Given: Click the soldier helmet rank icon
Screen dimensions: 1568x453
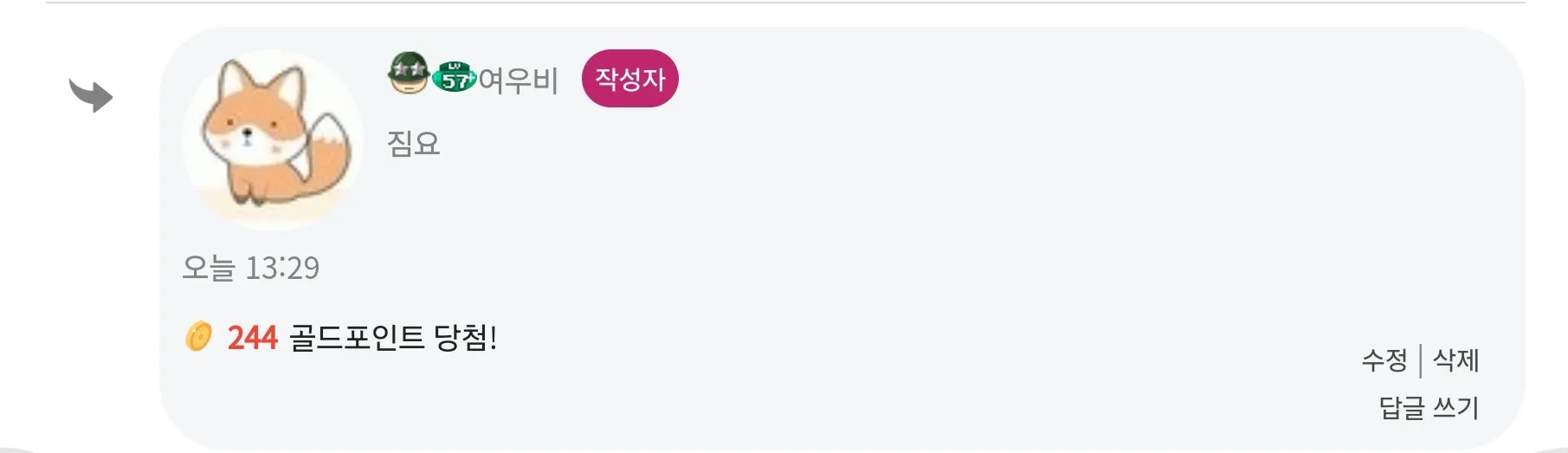Looking at the screenshot, I should [x=409, y=73].
